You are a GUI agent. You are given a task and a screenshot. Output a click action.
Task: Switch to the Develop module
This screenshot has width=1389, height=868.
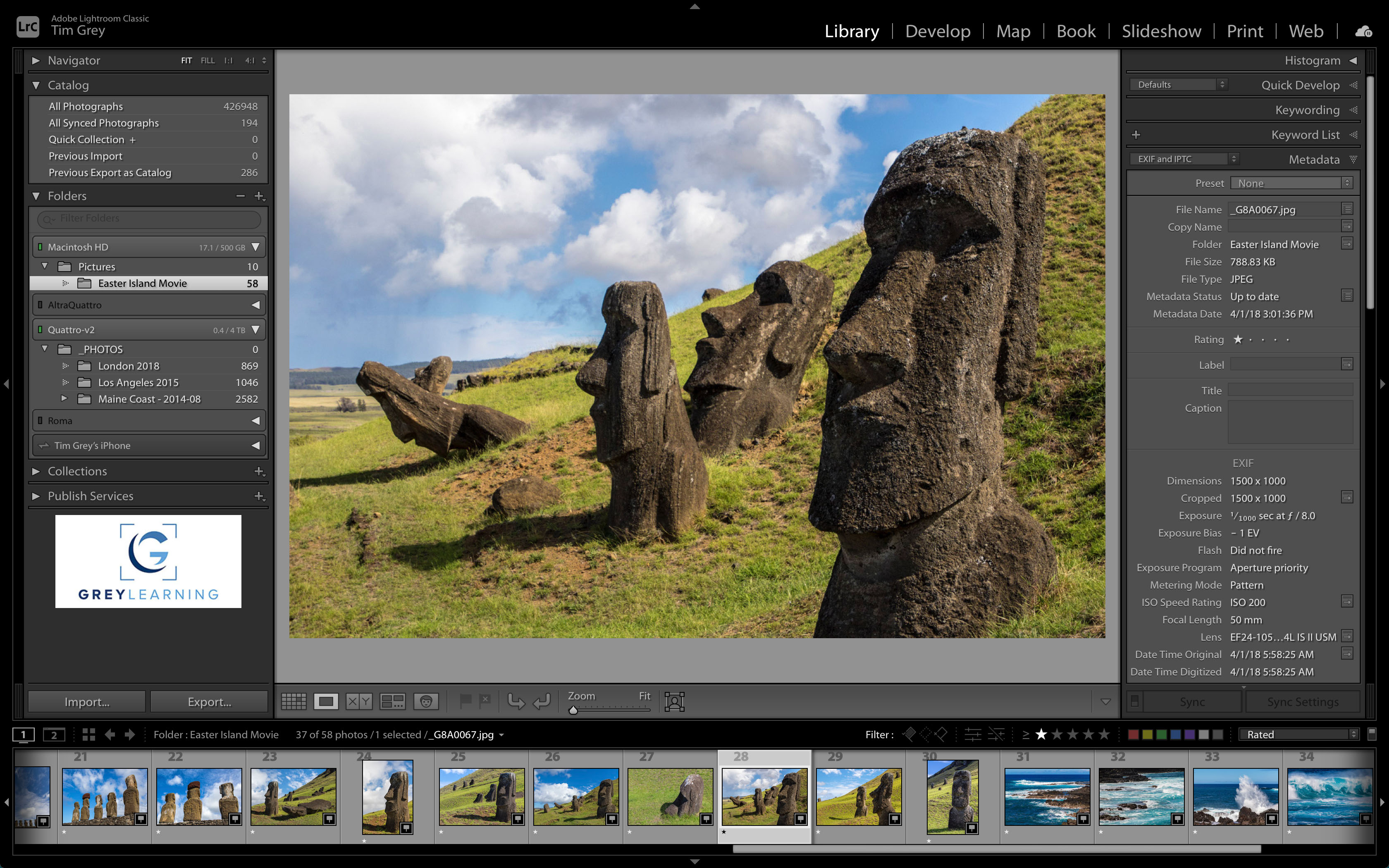pyautogui.click(x=937, y=31)
